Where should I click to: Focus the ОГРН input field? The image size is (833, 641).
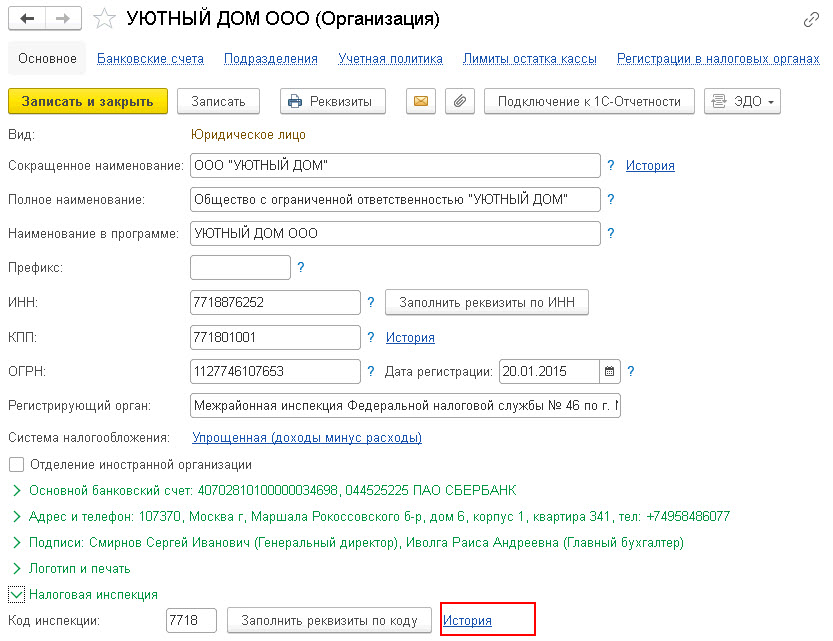tap(275, 371)
